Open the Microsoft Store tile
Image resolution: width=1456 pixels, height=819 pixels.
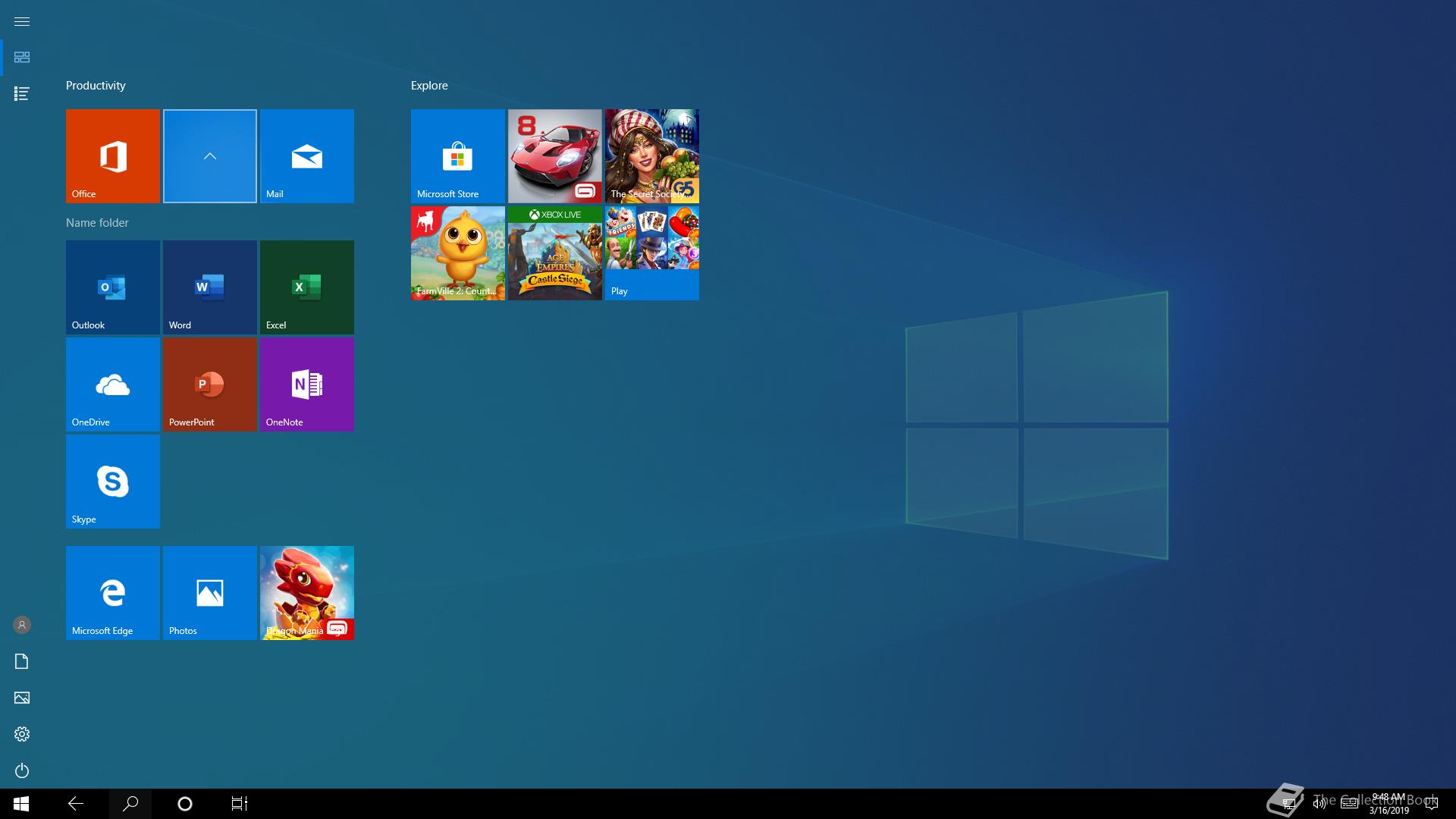458,156
